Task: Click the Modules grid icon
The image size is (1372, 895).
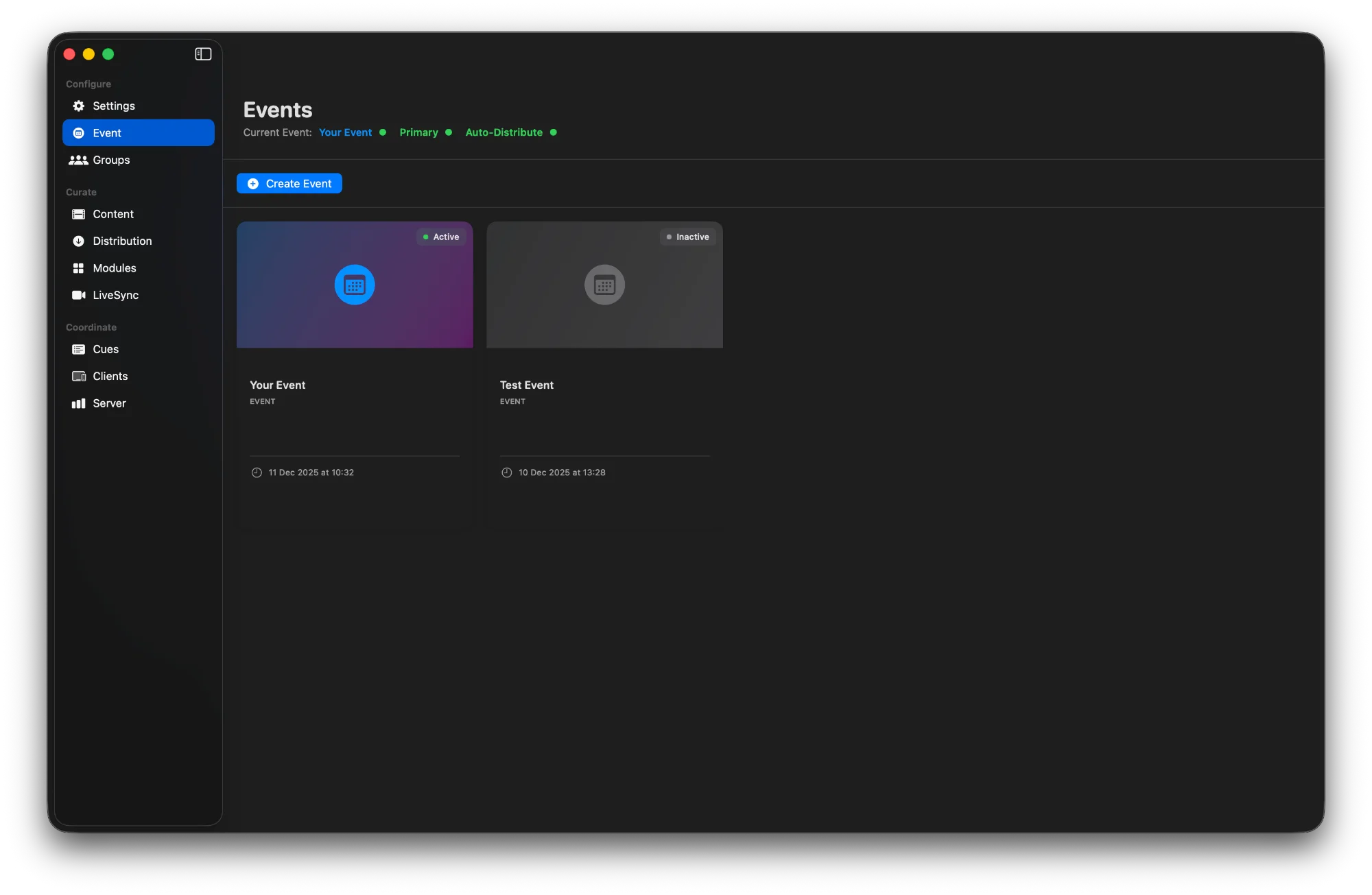Action: 79,268
